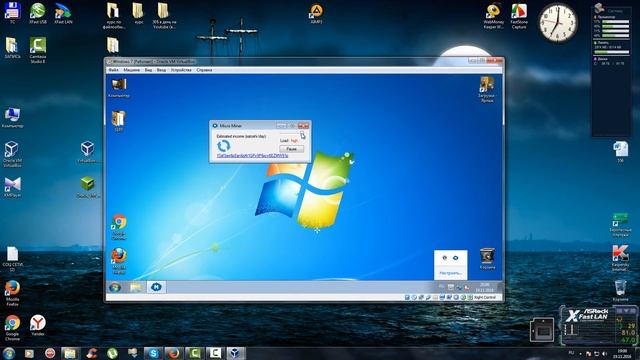Open Skype from the host taskbar
Image resolution: width=640 pixels, height=360 pixels.
point(153,353)
